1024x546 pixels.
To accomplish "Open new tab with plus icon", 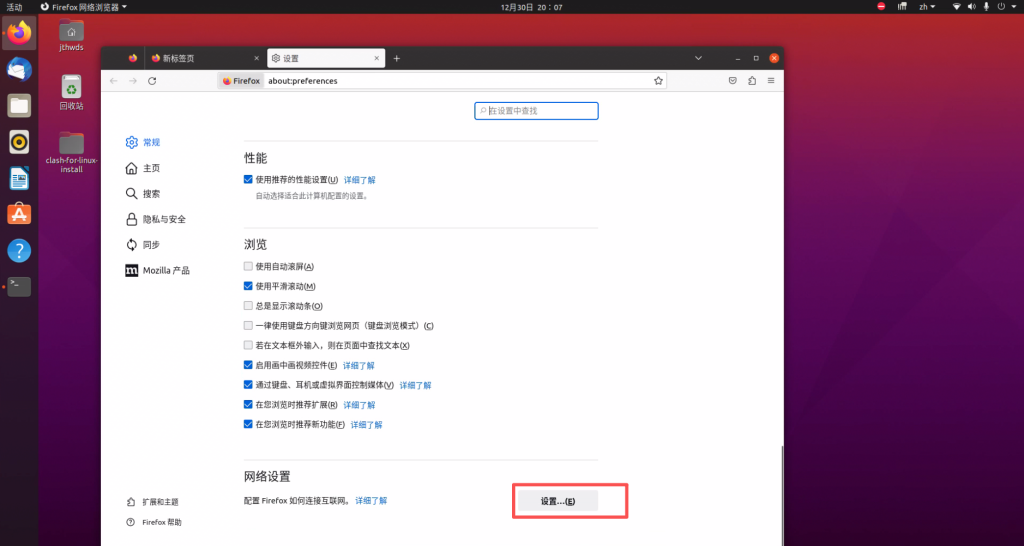I will (x=396, y=58).
